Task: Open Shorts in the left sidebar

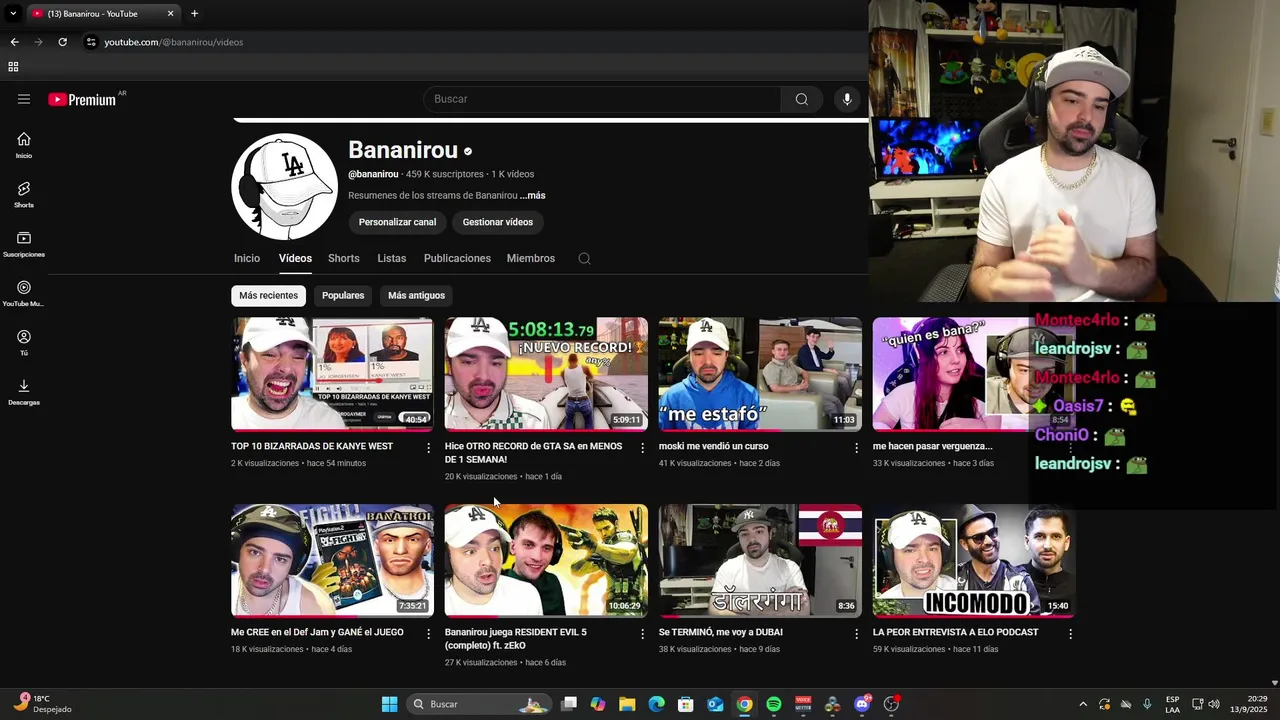Action: click(24, 195)
